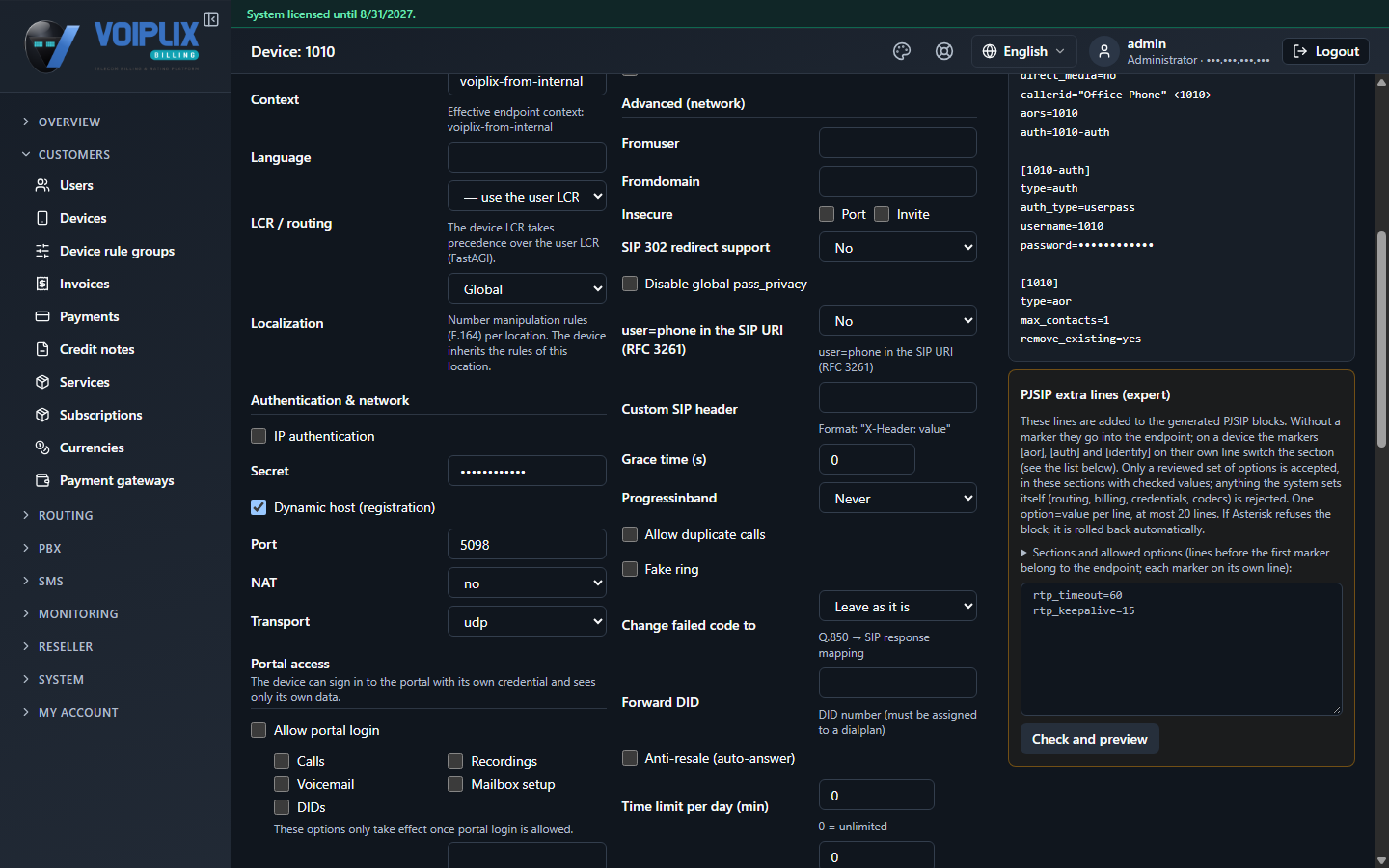The image size is (1389, 868).
Task: Open Payment gateways section
Action: pos(116,480)
